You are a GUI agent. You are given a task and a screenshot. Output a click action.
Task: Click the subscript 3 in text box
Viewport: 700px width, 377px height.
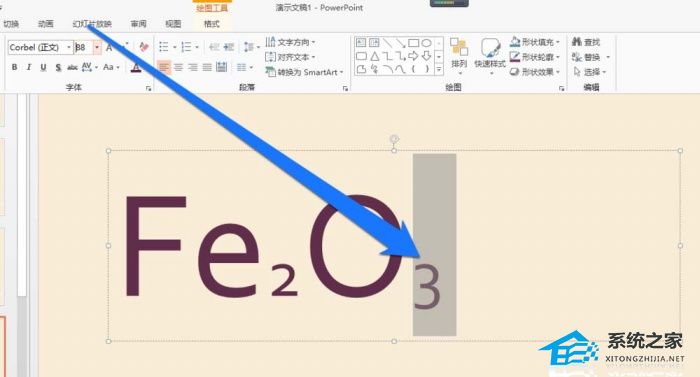pos(427,286)
